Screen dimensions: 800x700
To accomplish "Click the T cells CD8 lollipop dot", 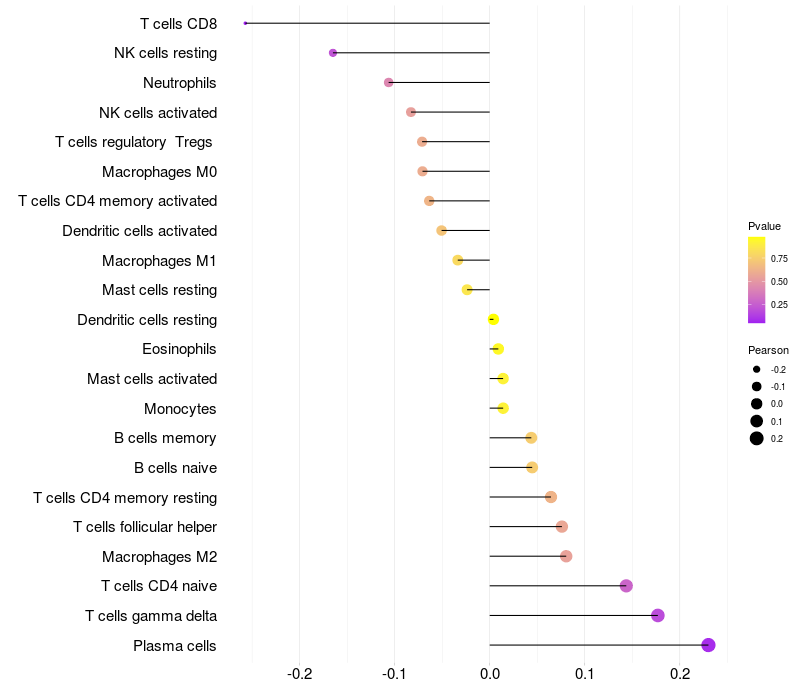I will pyautogui.click(x=245, y=23).
